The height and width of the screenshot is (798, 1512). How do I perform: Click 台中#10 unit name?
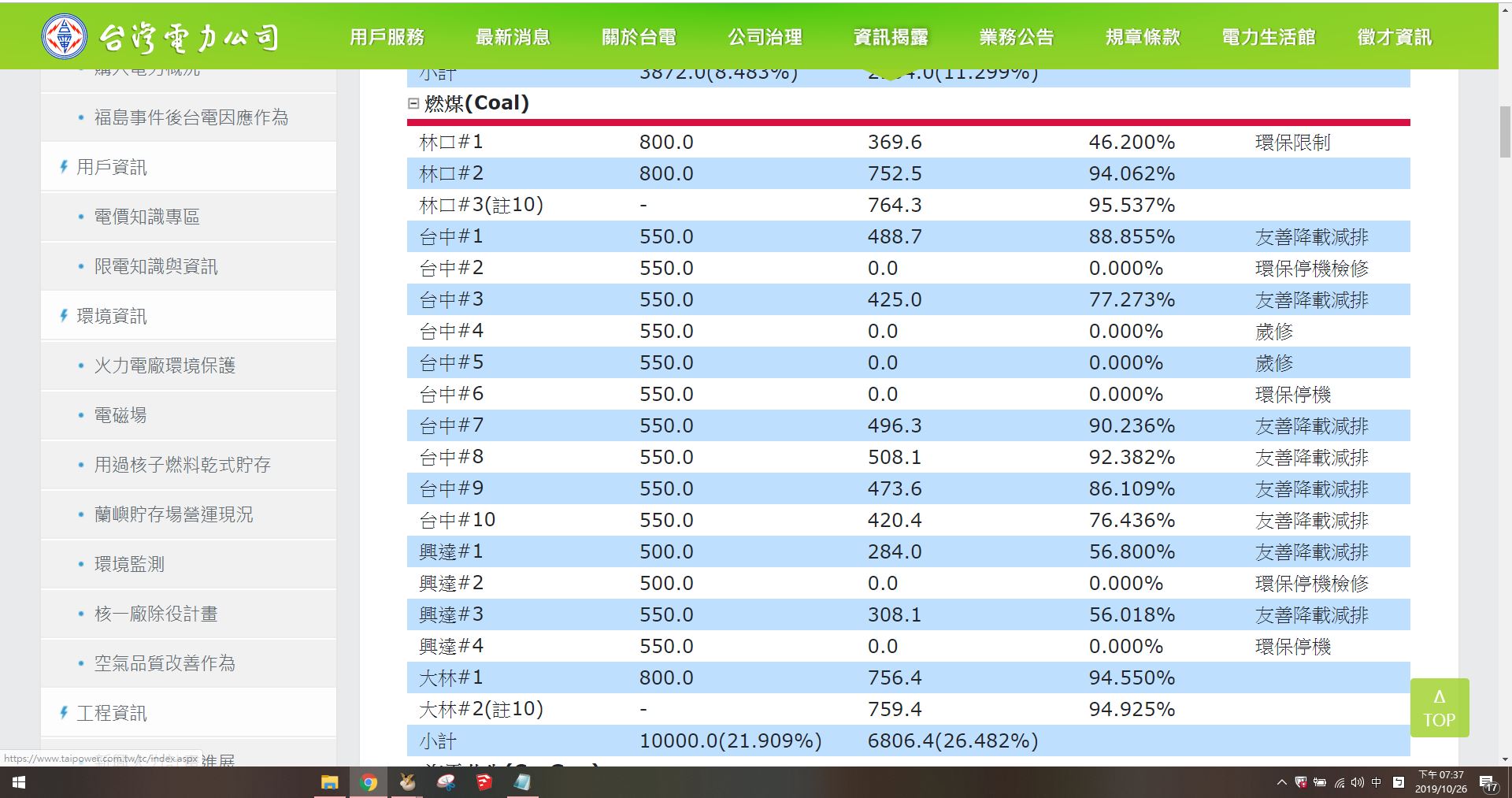tap(458, 520)
